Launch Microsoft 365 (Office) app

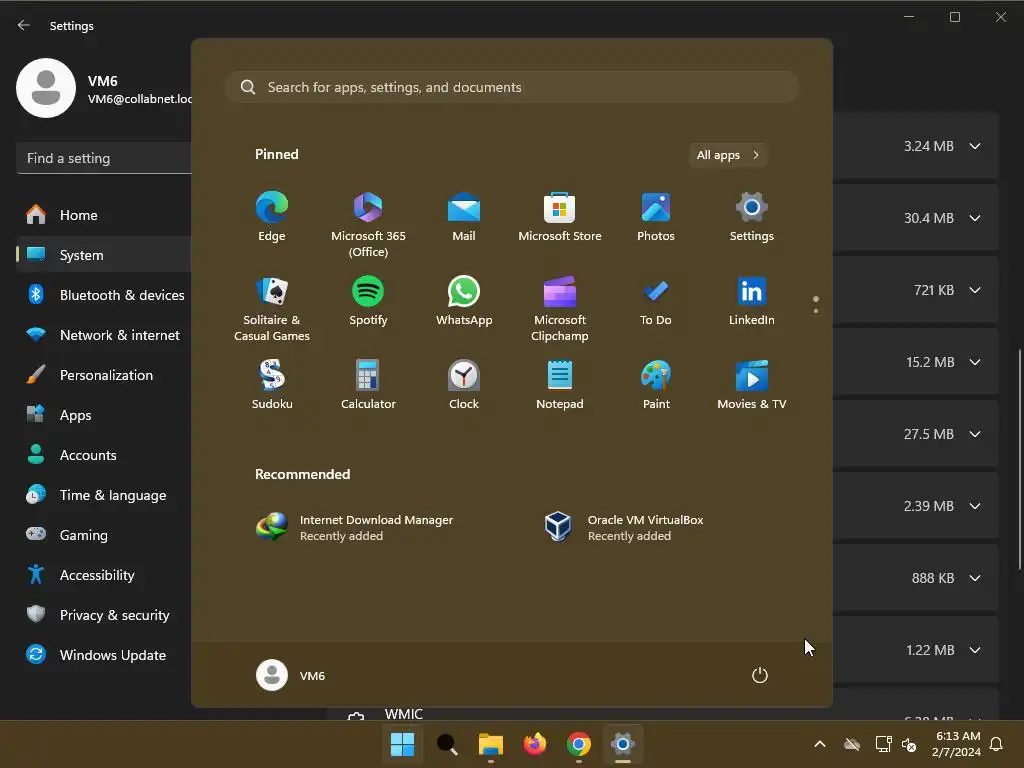tap(368, 225)
